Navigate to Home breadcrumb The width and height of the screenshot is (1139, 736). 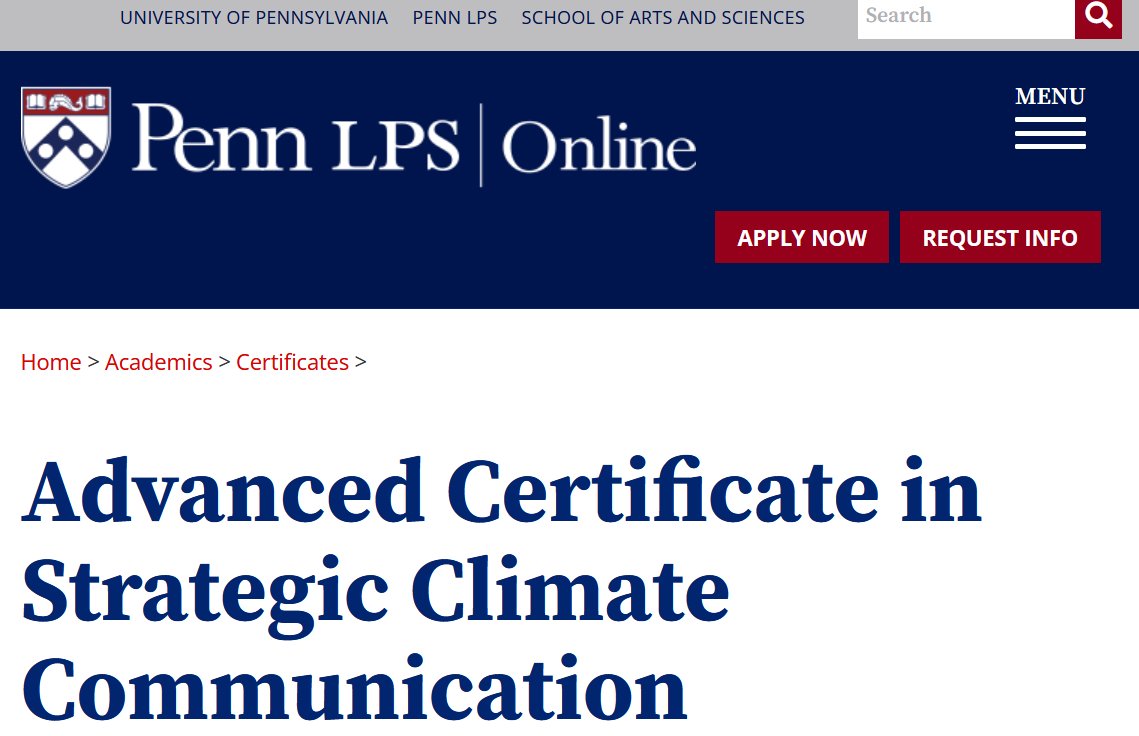coord(51,362)
